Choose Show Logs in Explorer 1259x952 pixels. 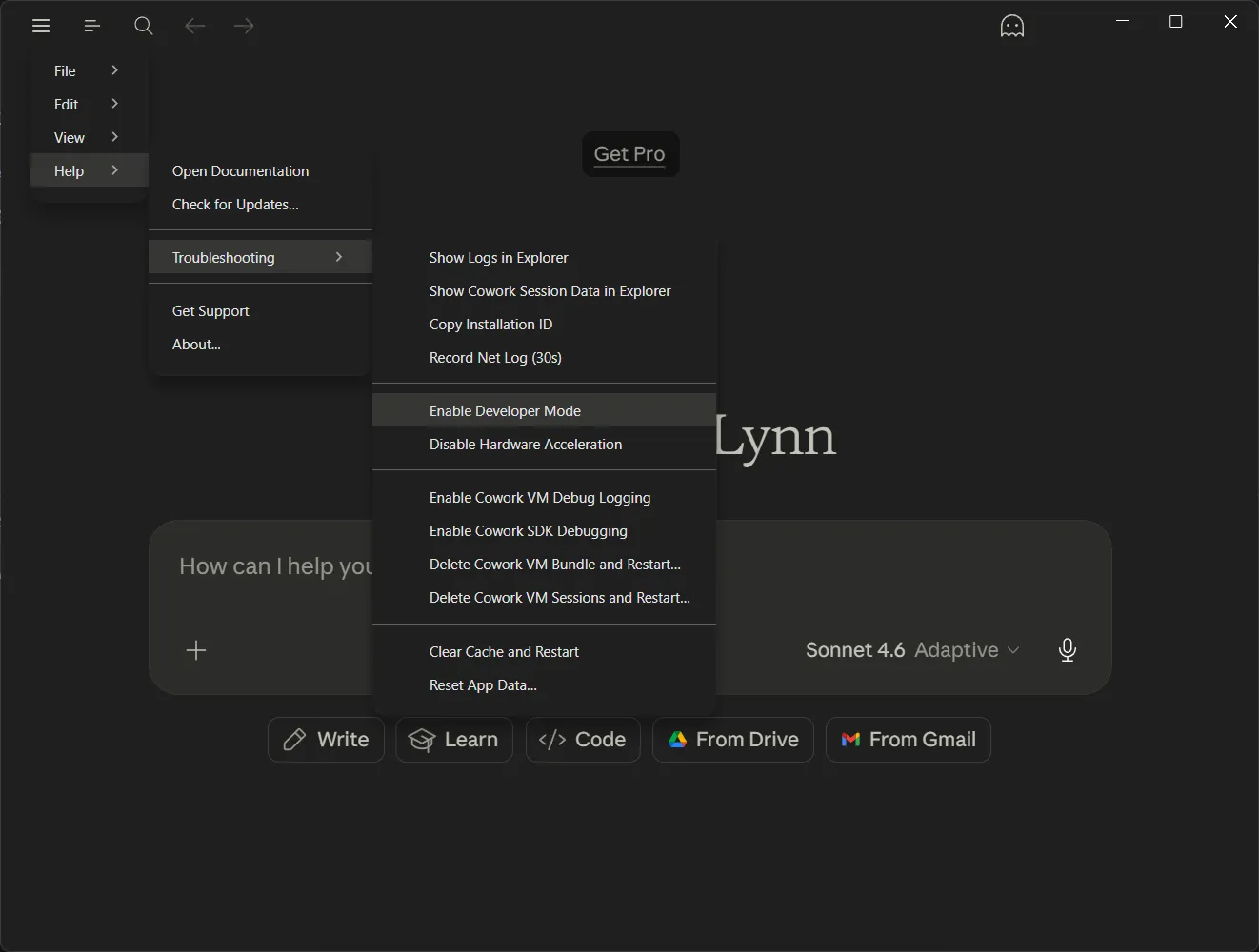coord(544,257)
